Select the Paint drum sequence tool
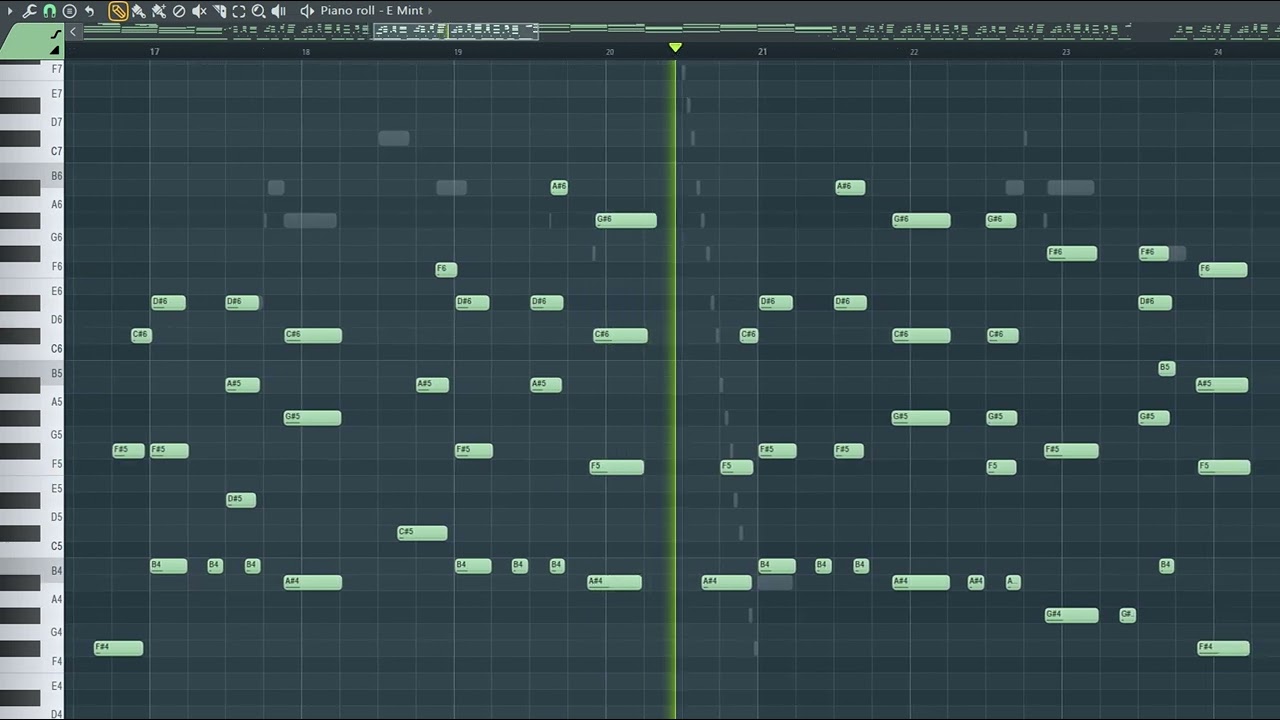 (x=159, y=11)
